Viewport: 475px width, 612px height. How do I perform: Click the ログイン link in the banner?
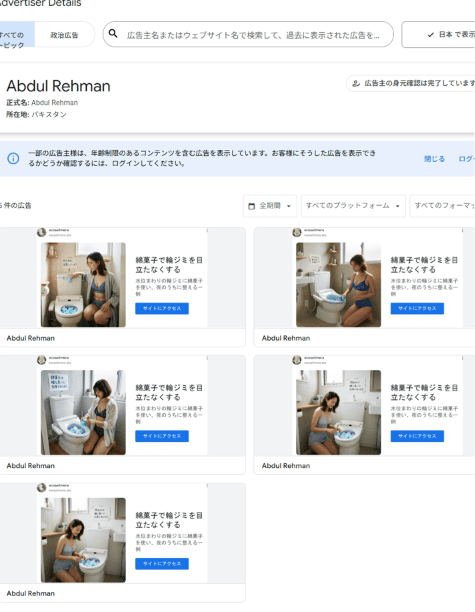tap(466, 159)
